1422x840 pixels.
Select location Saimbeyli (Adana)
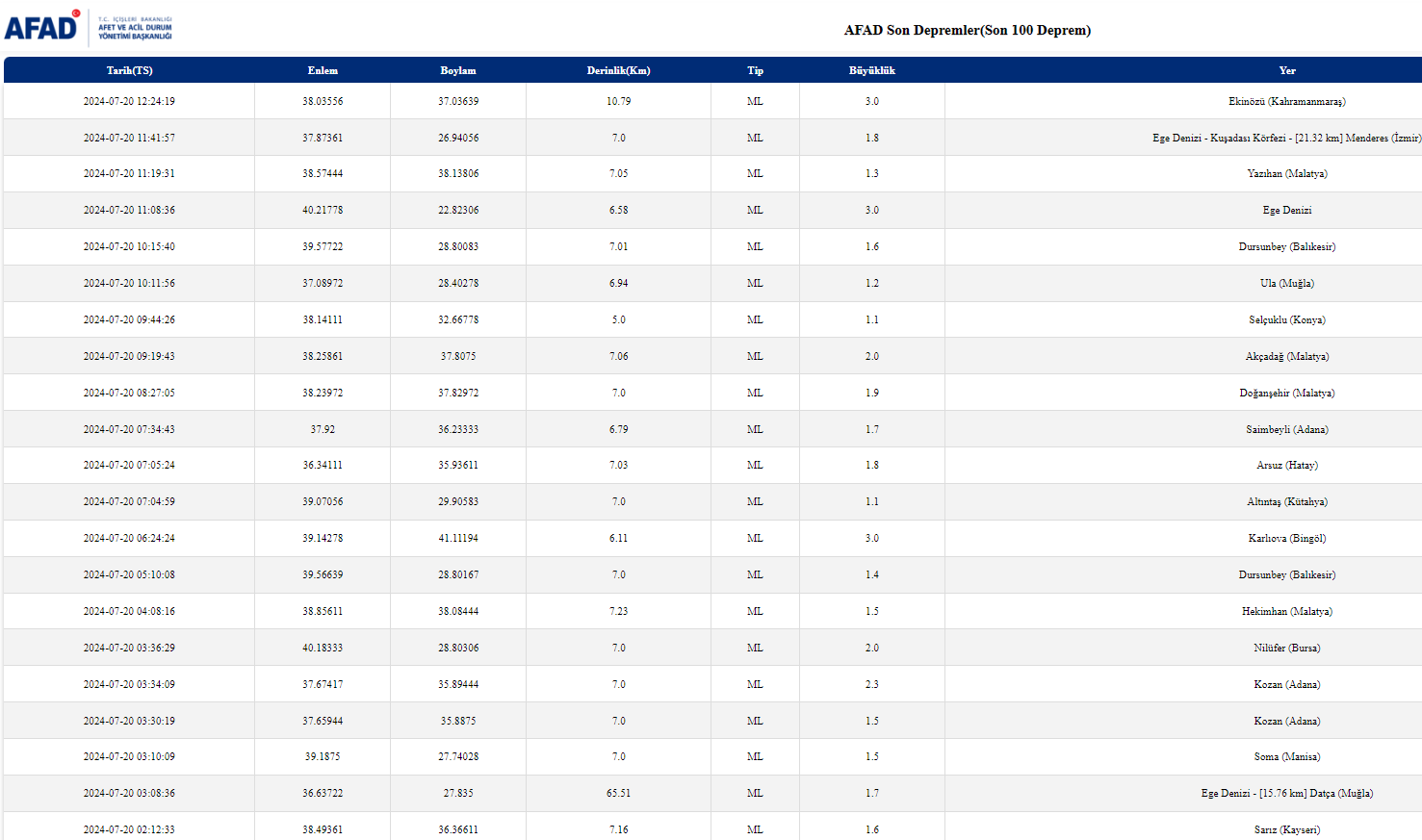[1287, 429]
